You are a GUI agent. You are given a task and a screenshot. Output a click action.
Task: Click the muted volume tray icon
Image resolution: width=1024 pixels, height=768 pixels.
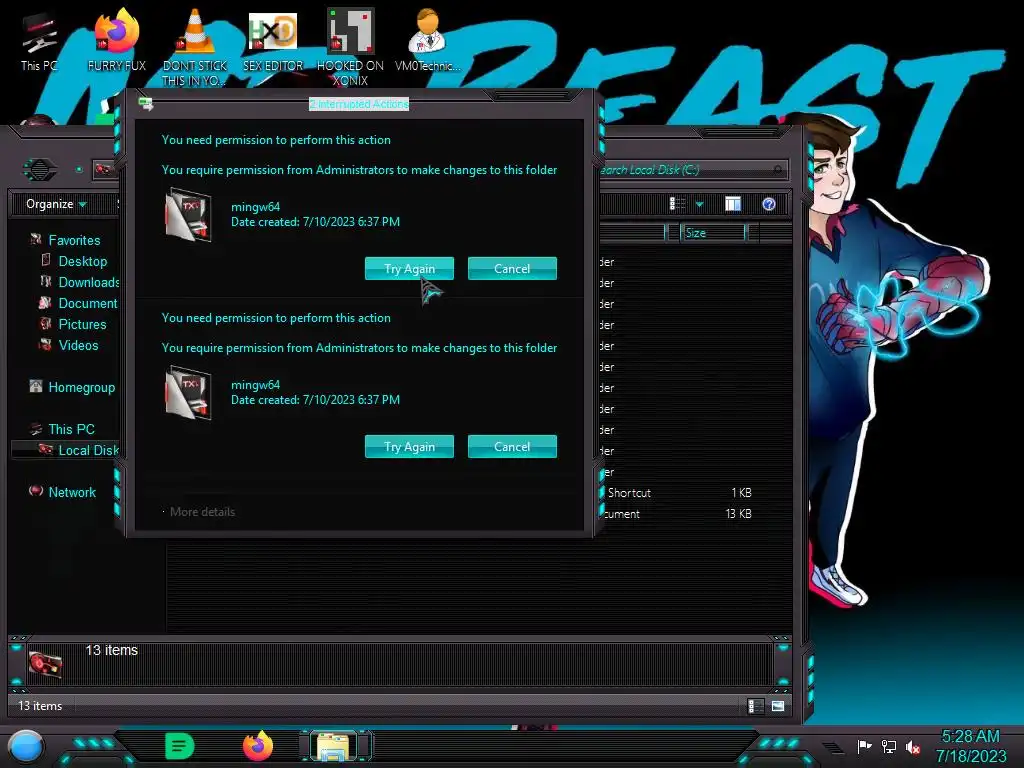(912, 747)
